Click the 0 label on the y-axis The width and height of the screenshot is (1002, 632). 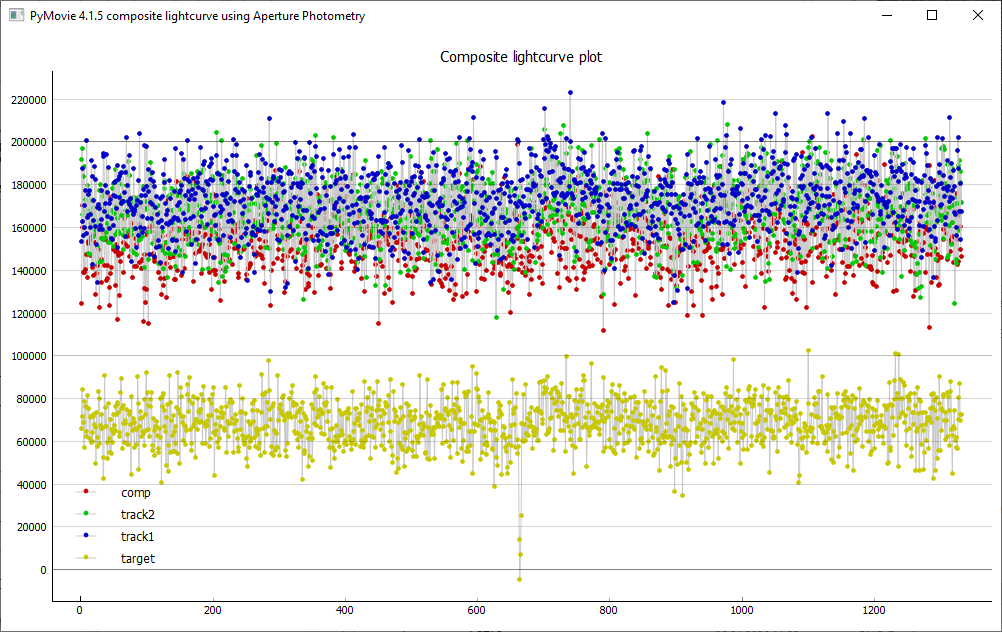43,570
